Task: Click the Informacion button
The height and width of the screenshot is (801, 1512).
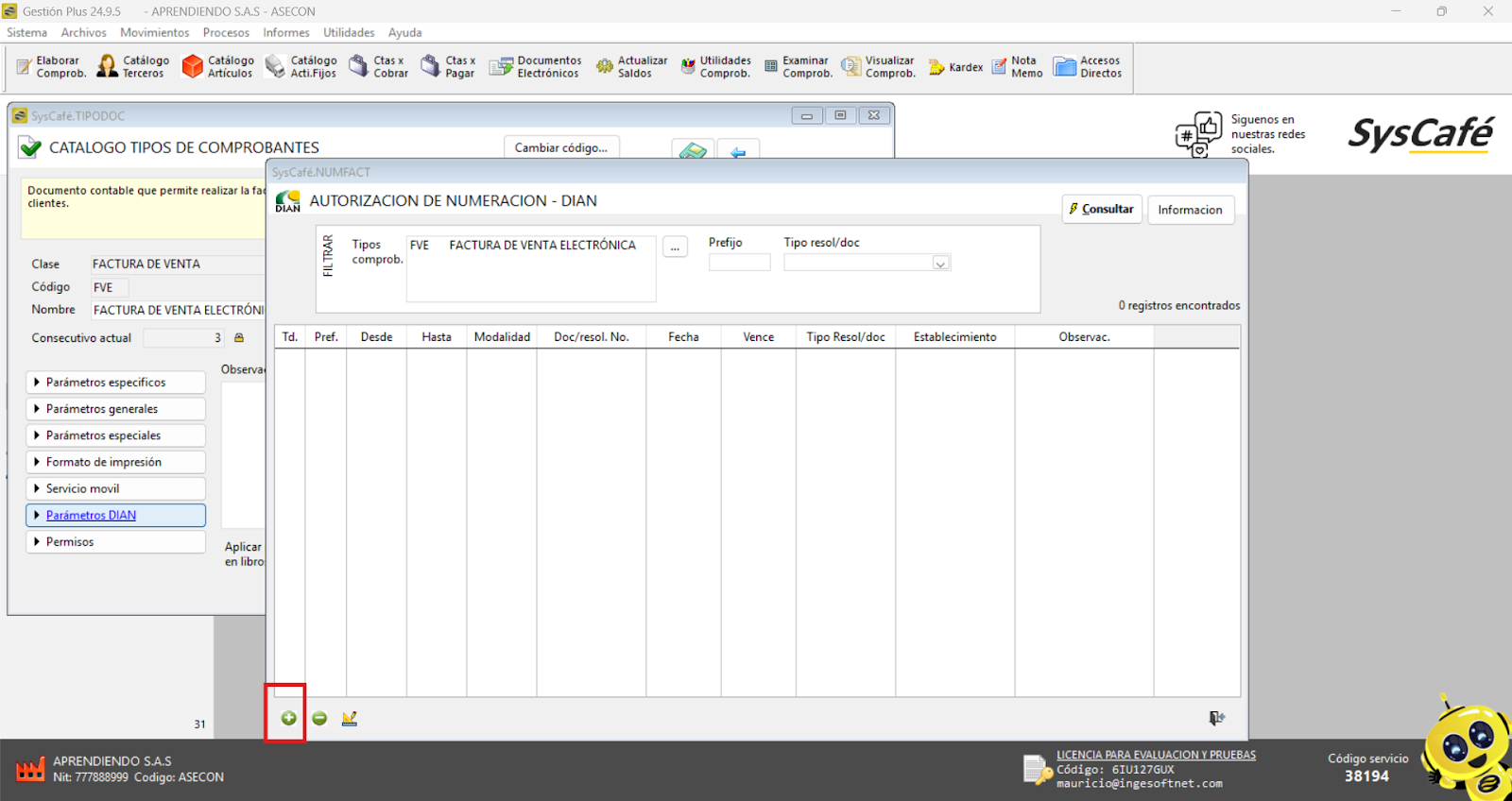Action: pos(1190,210)
